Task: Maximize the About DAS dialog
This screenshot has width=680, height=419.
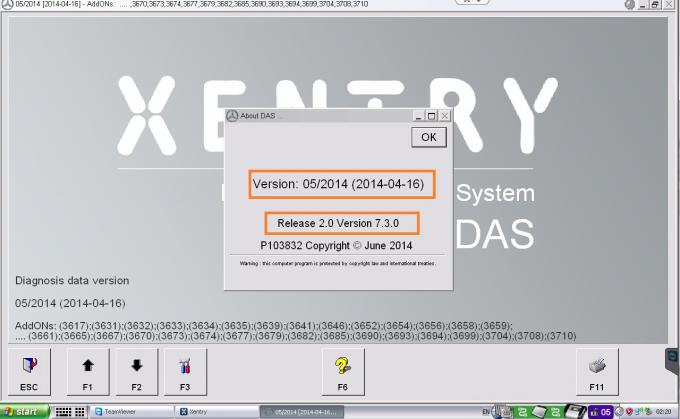Action: pos(431,116)
